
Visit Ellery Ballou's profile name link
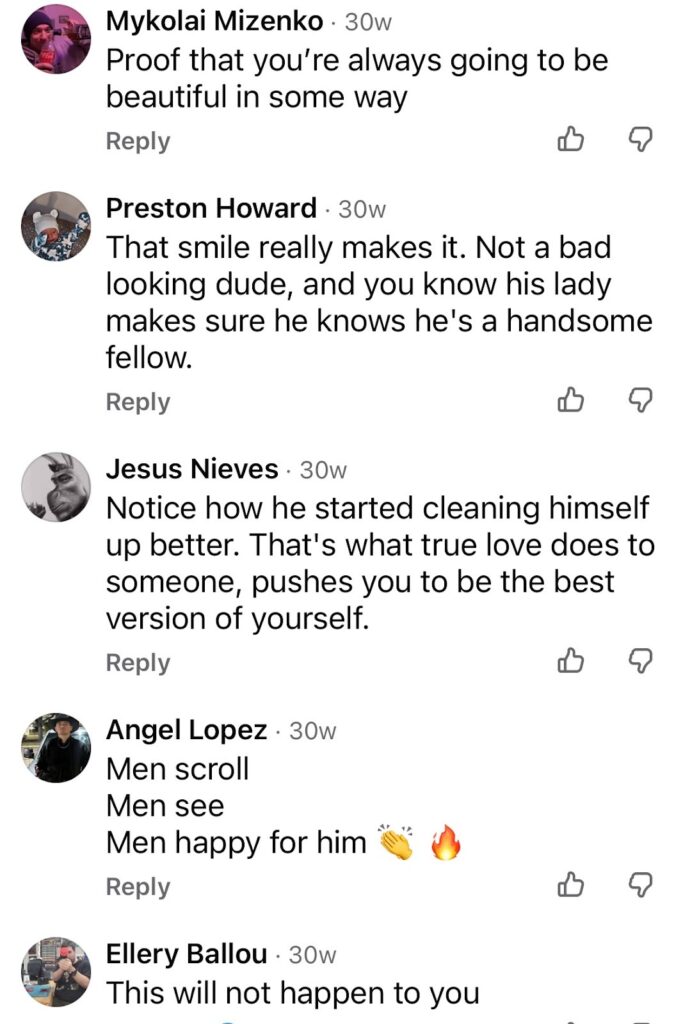coord(187,955)
